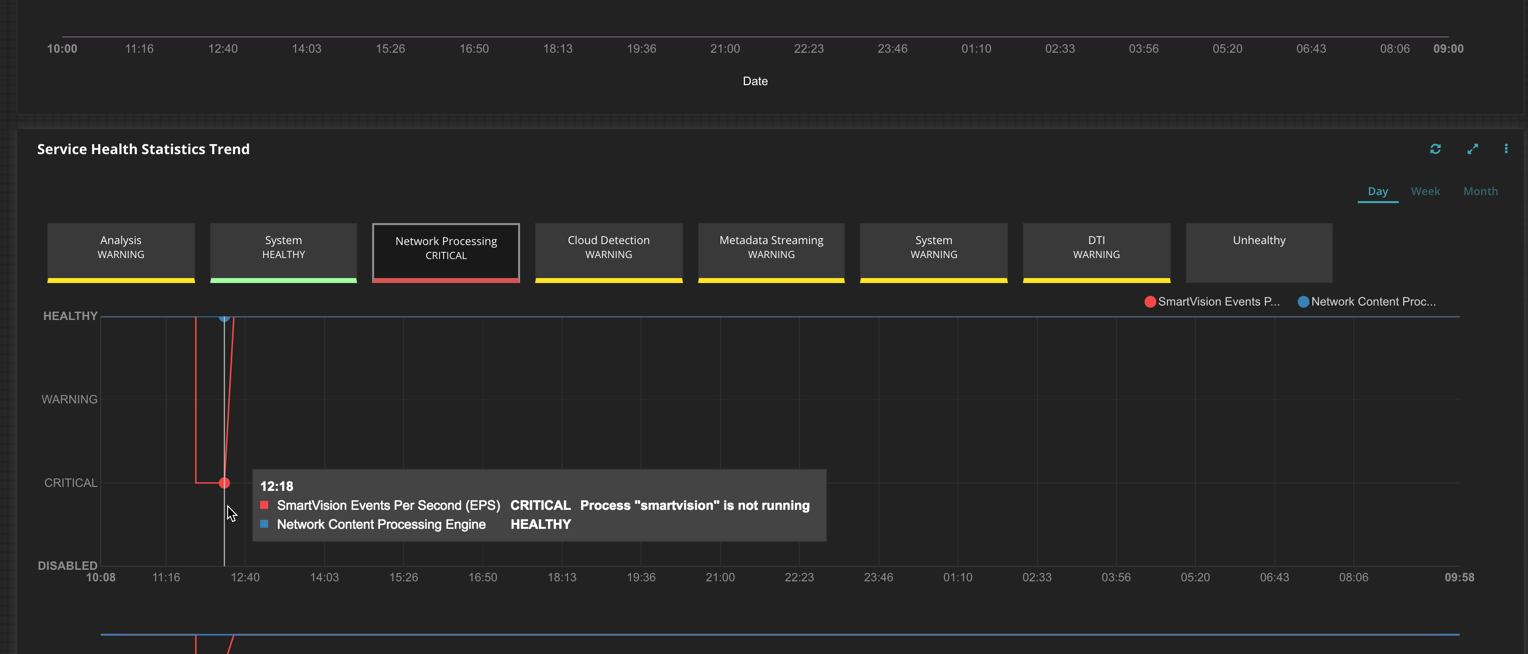This screenshot has width=1528, height=654.
Task: Select the DTI WARNING card
Action: (x=1096, y=253)
